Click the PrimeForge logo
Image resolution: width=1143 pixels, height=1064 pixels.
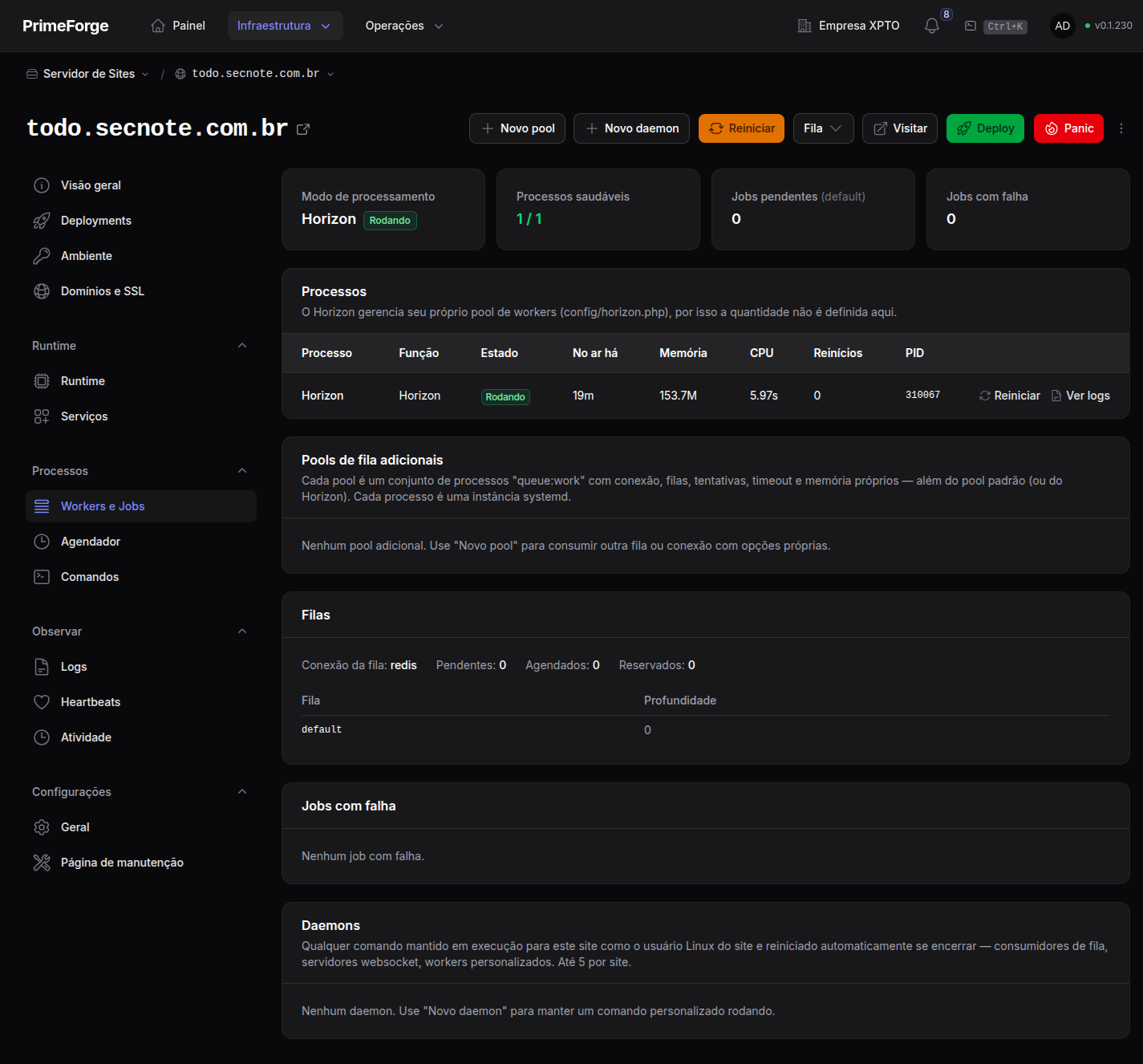click(66, 26)
